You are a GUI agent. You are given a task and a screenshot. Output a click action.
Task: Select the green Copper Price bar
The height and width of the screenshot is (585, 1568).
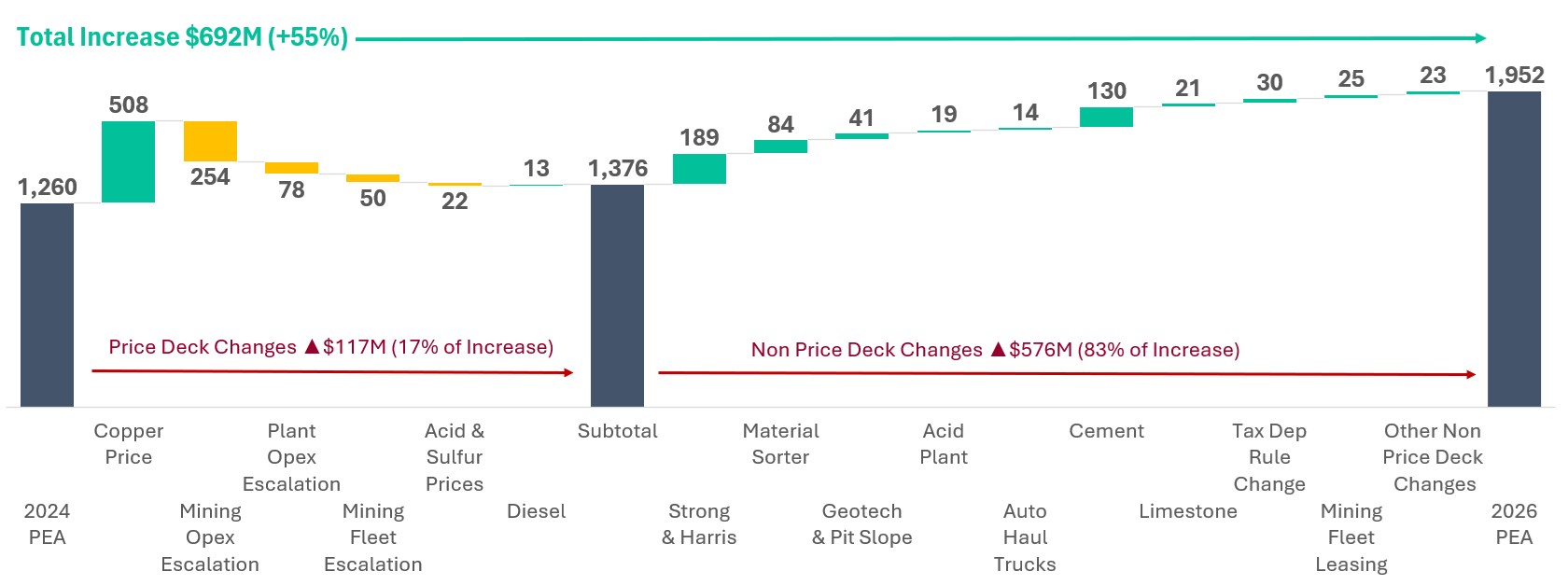(x=128, y=161)
